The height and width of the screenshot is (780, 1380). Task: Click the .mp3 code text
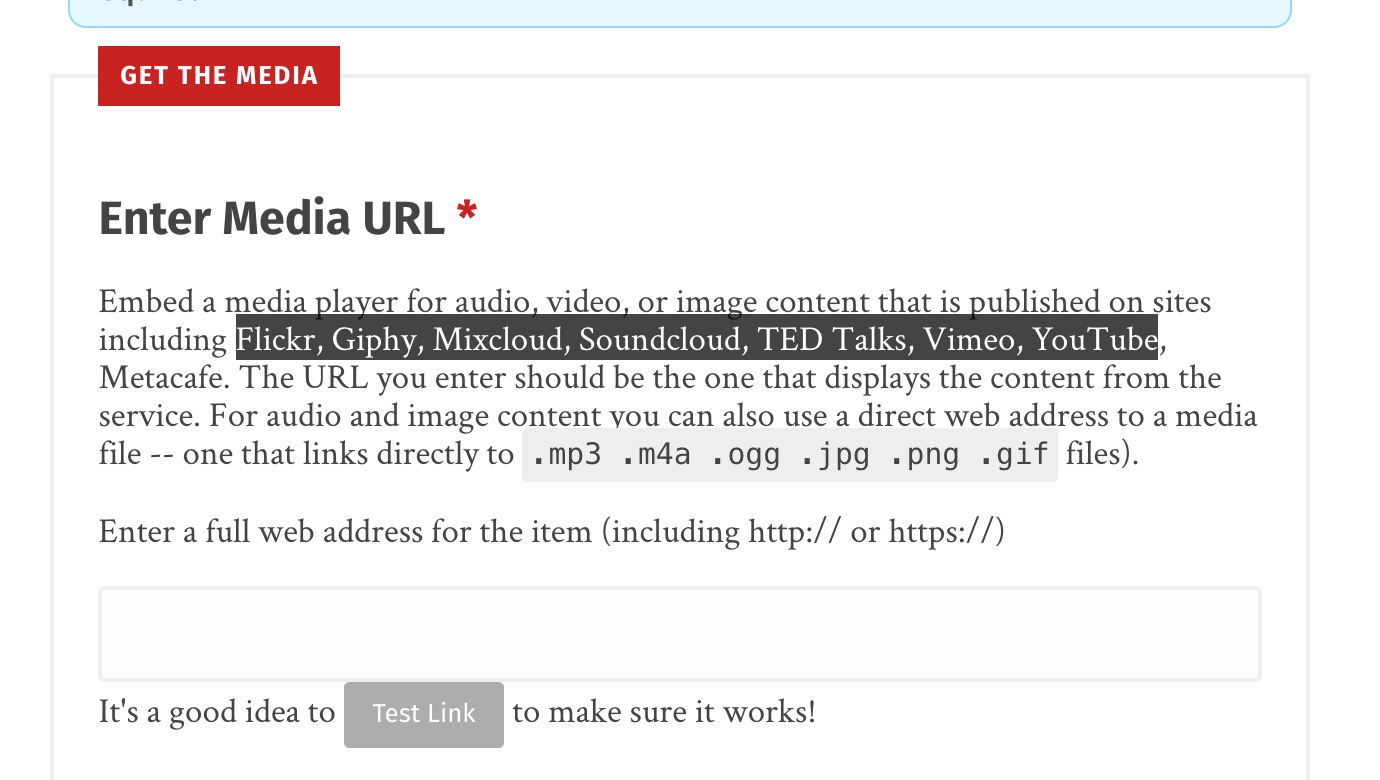coord(567,455)
